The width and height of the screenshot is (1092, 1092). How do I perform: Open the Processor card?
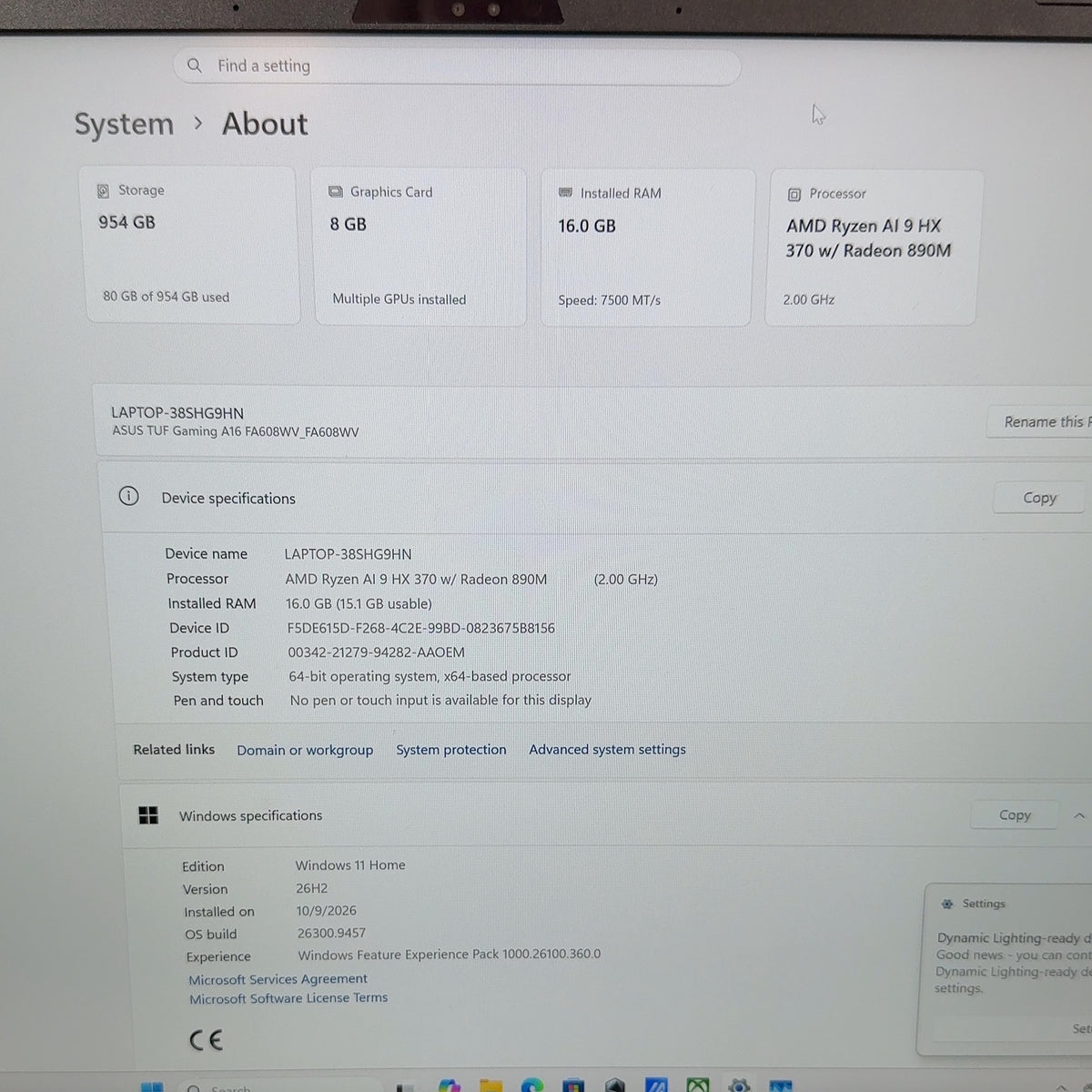point(872,248)
